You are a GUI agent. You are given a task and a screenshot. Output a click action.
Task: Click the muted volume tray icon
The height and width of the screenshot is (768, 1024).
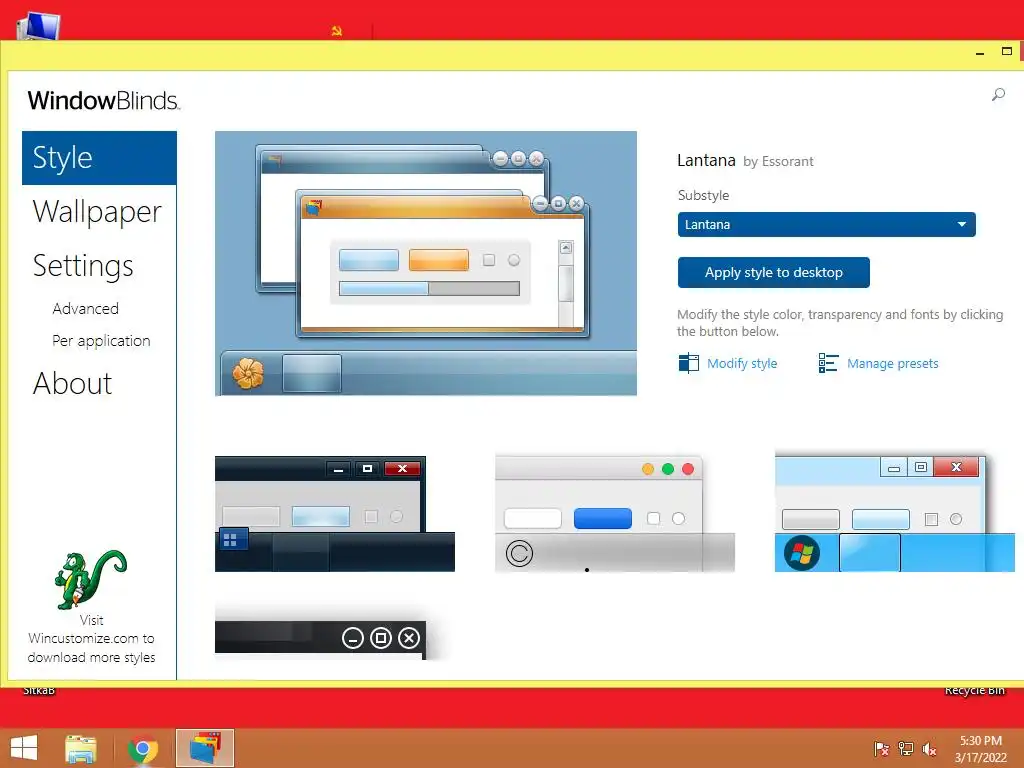(x=929, y=749)
